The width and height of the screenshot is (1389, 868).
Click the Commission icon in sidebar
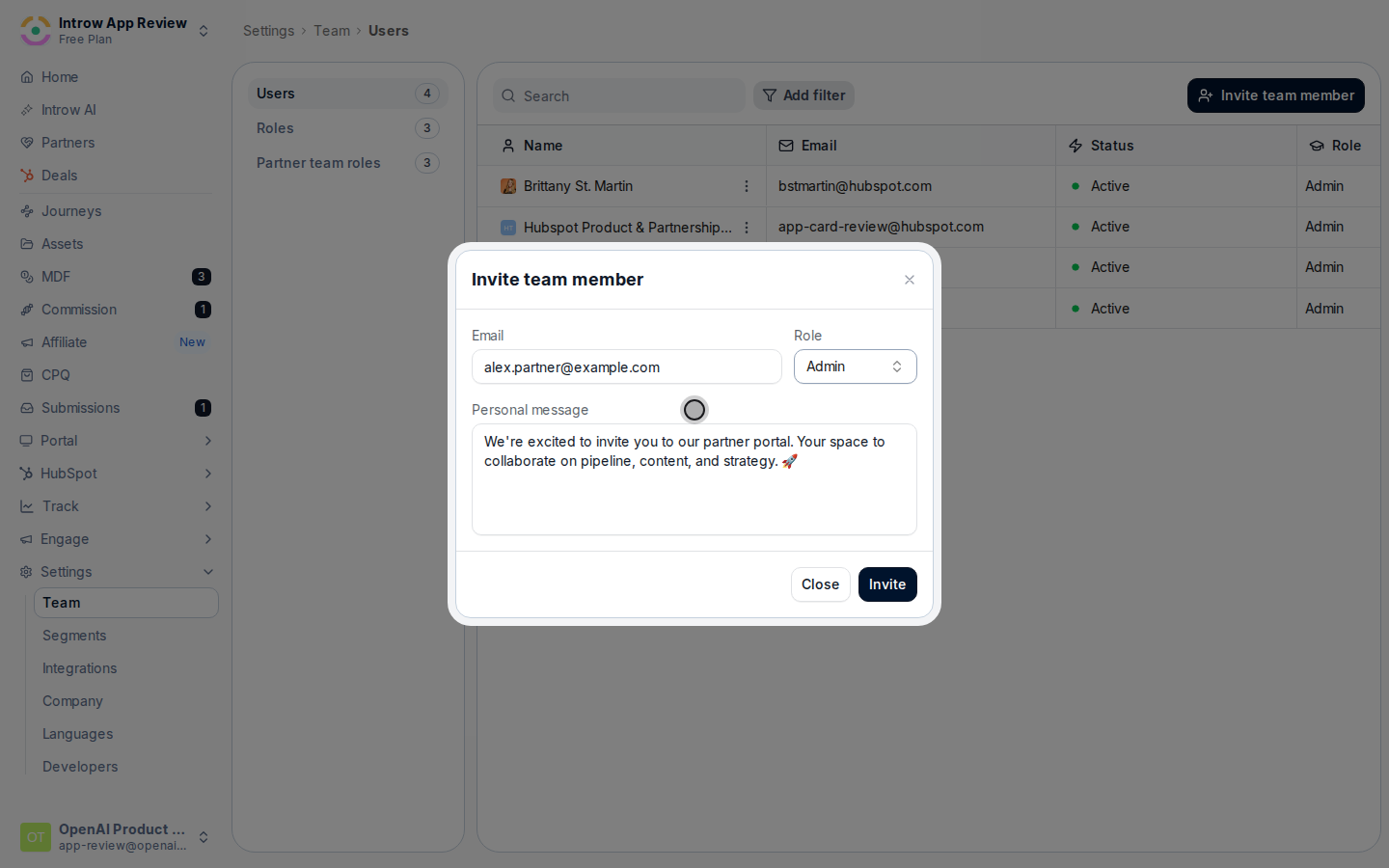[27, 310]
